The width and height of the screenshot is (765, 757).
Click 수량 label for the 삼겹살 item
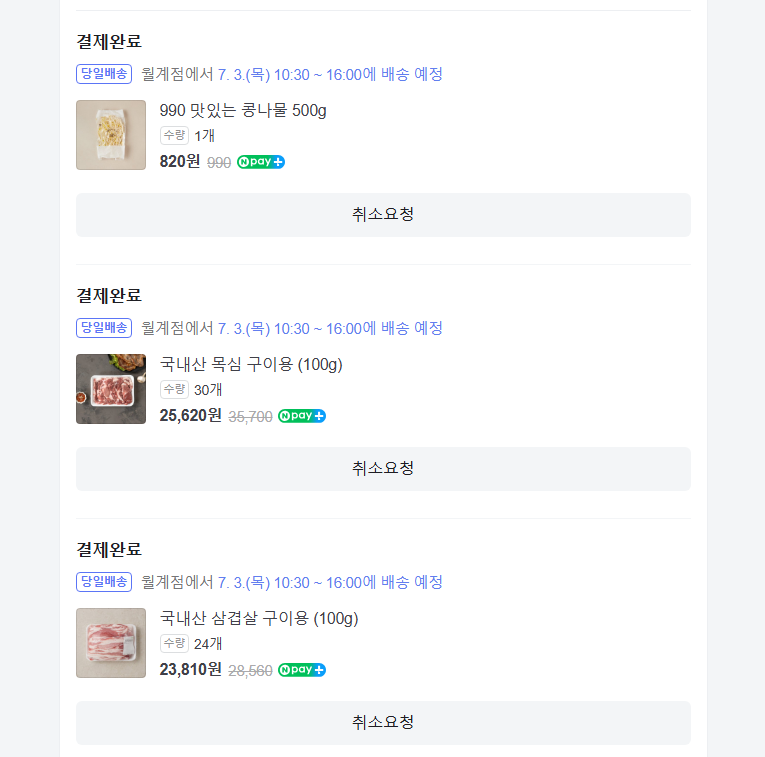tap(174, 644)
